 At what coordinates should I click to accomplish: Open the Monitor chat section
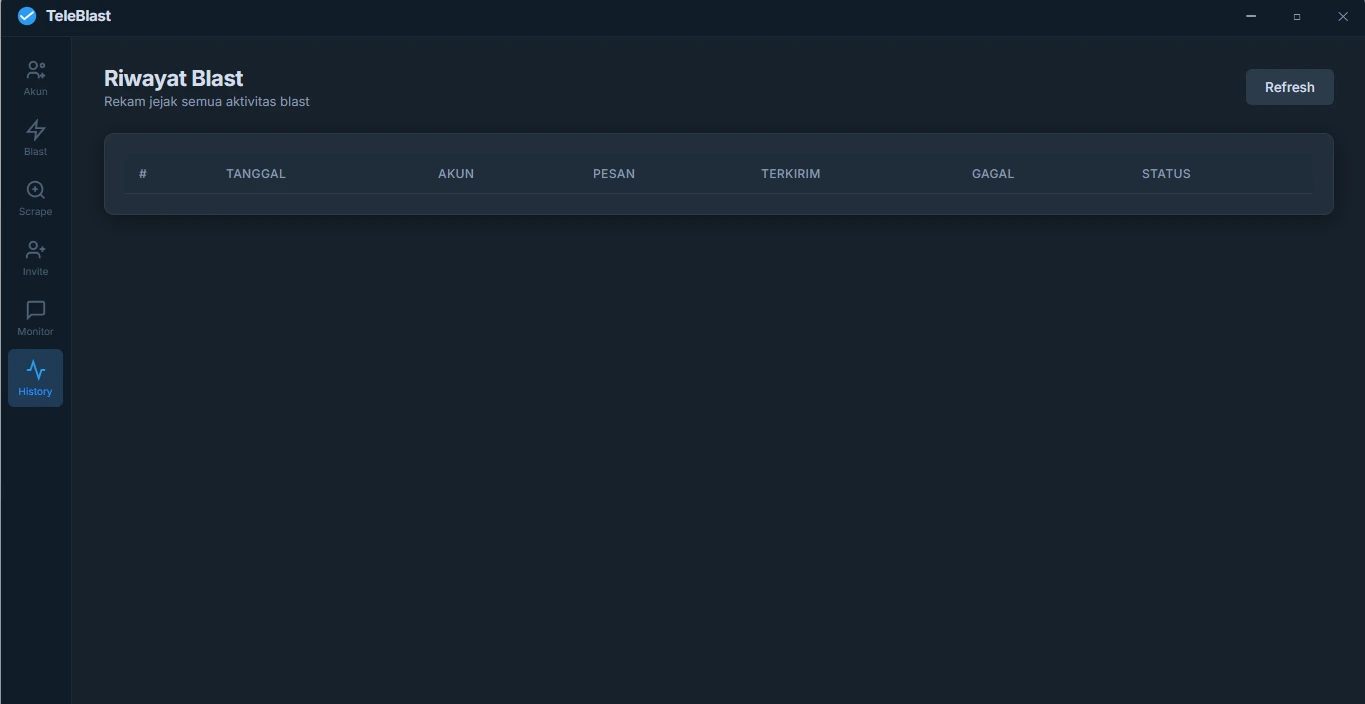click(35, 318)
